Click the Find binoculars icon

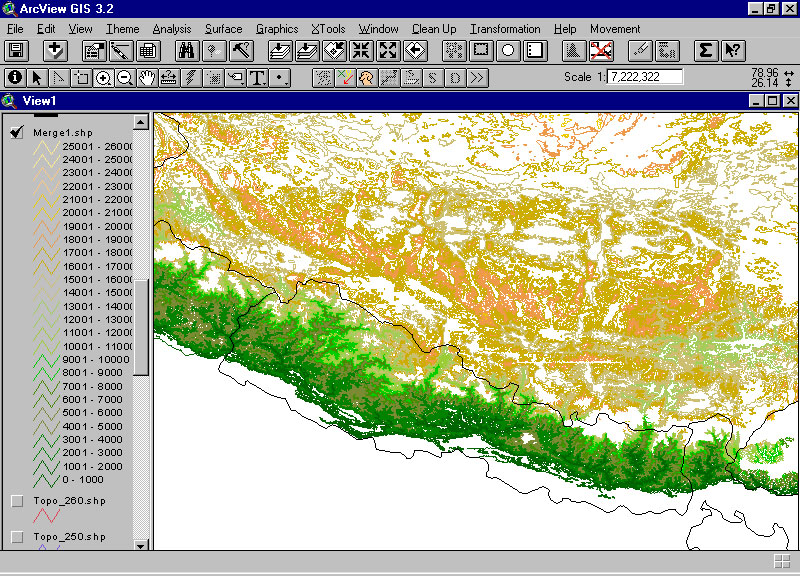(186, 50)
